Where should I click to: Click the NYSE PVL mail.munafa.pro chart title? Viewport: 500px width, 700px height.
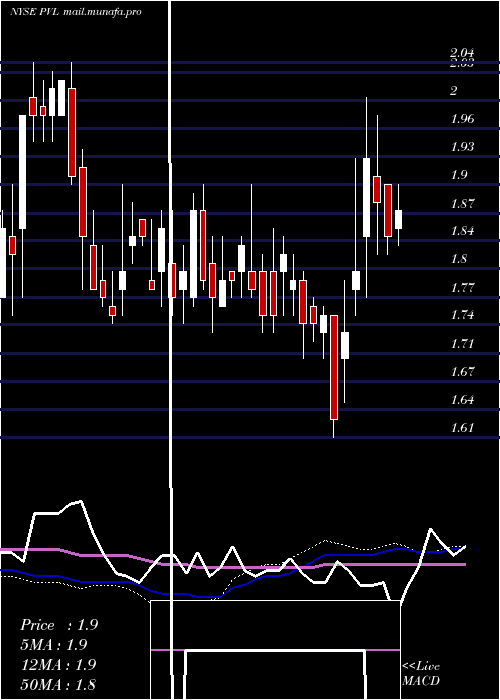(x=76, y=12)
